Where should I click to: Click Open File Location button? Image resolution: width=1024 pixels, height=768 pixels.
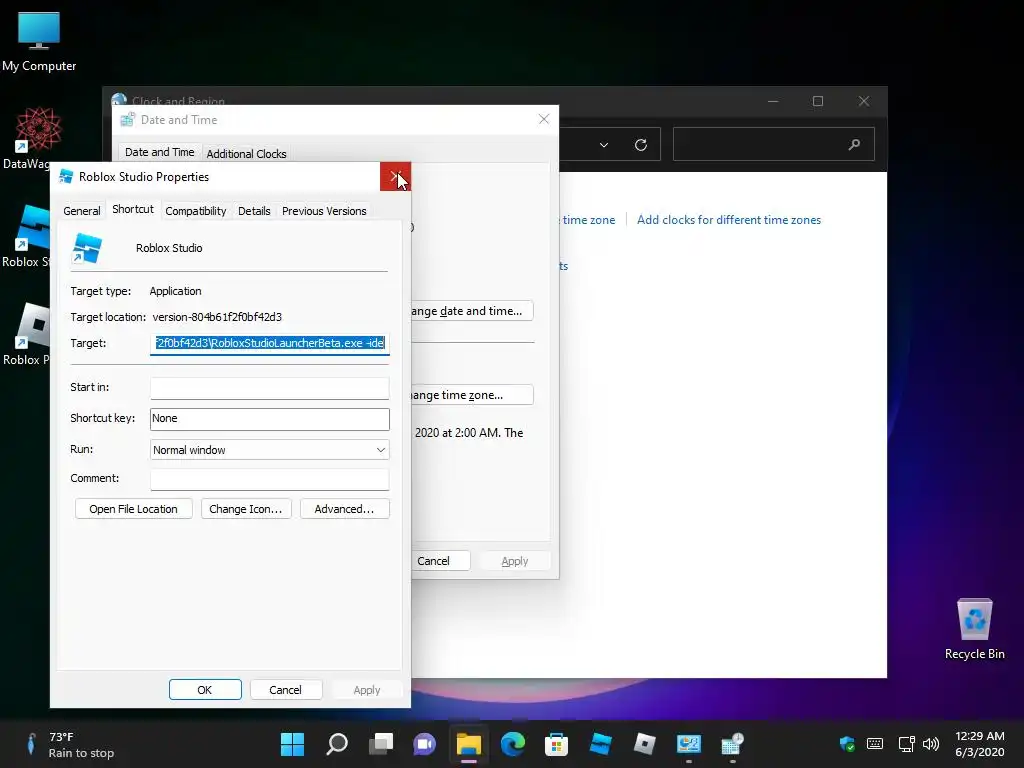[x=133, y=509]
